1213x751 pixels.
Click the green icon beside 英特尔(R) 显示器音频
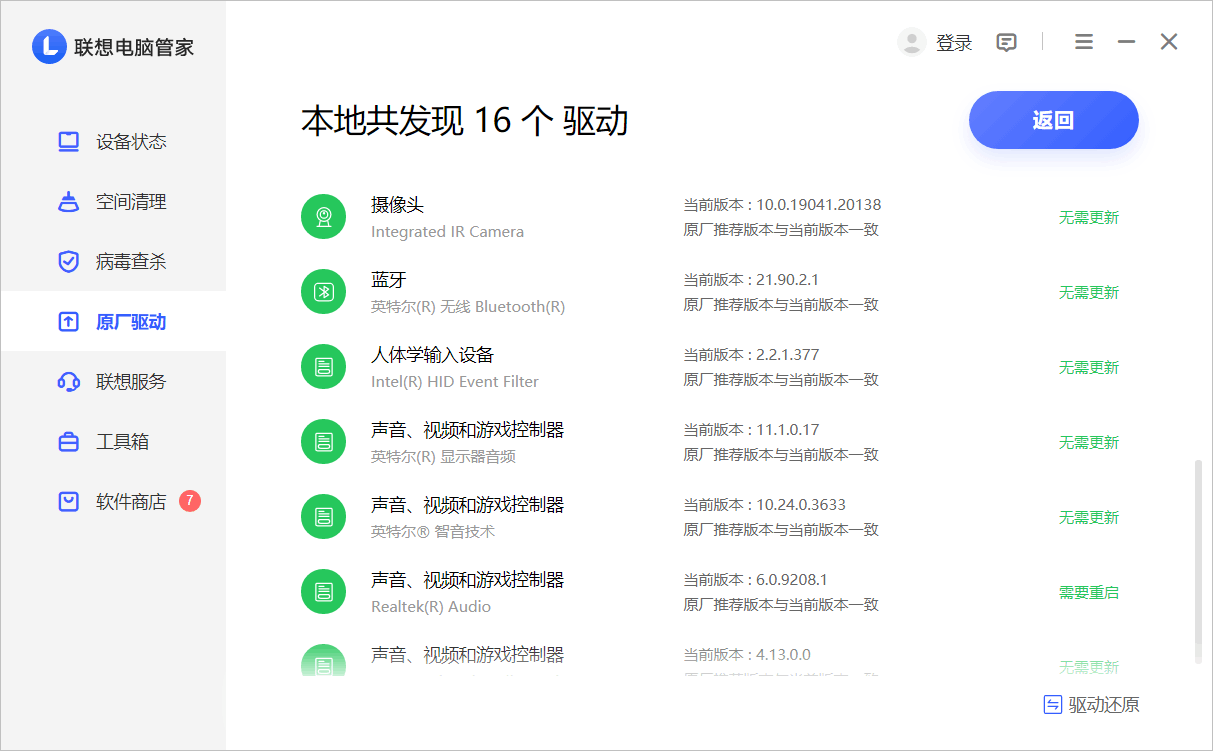tap(323, 442)
